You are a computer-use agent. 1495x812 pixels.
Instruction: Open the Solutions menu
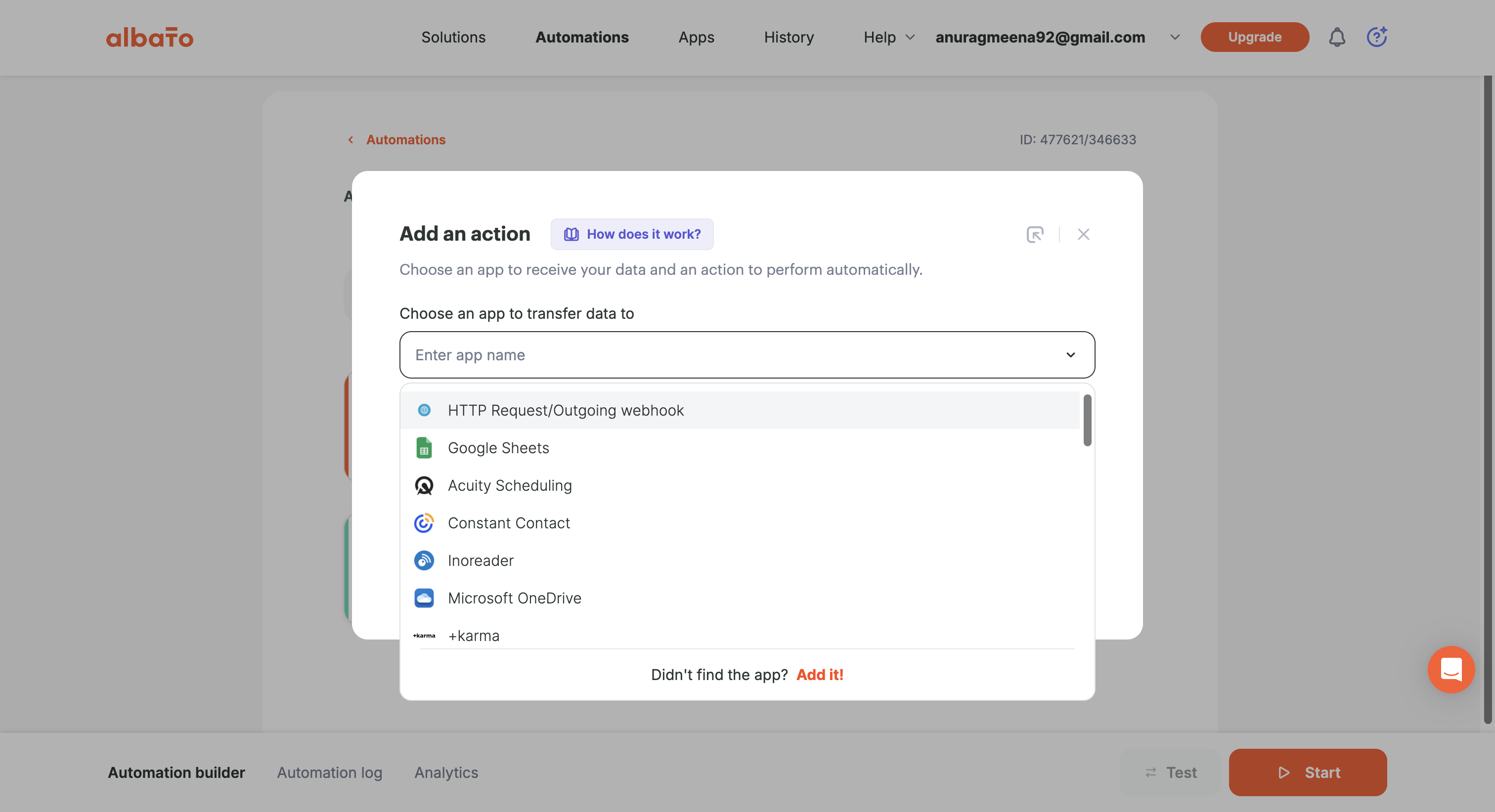pyautogui.click(x=453, y=37)
